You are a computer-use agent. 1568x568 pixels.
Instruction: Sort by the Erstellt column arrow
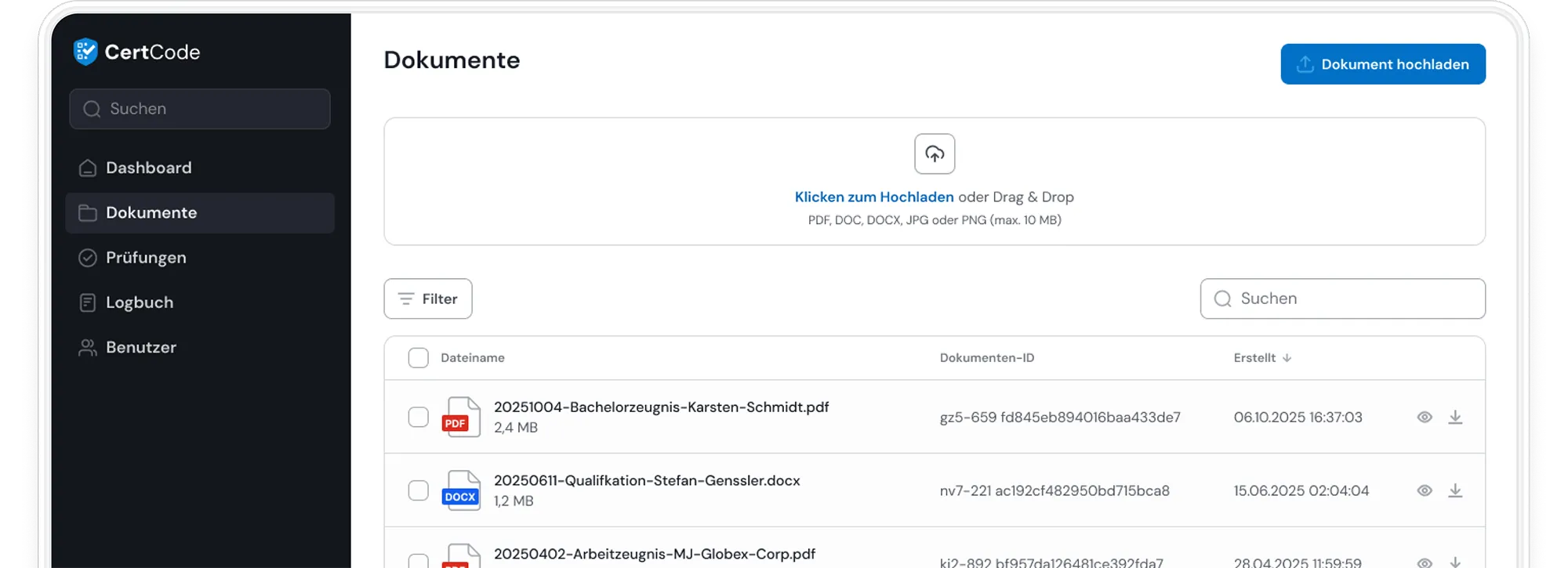tap(1287, 358)
